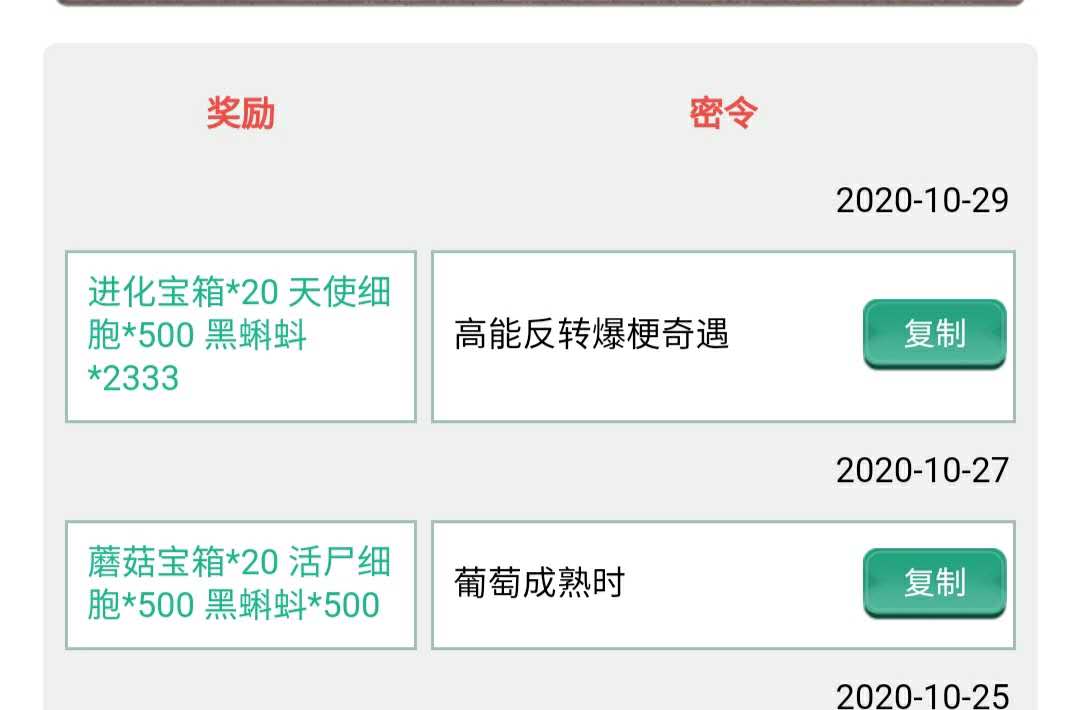Select the 2020-10-29 date label
1080x710 pixels.
pos(921,200)
